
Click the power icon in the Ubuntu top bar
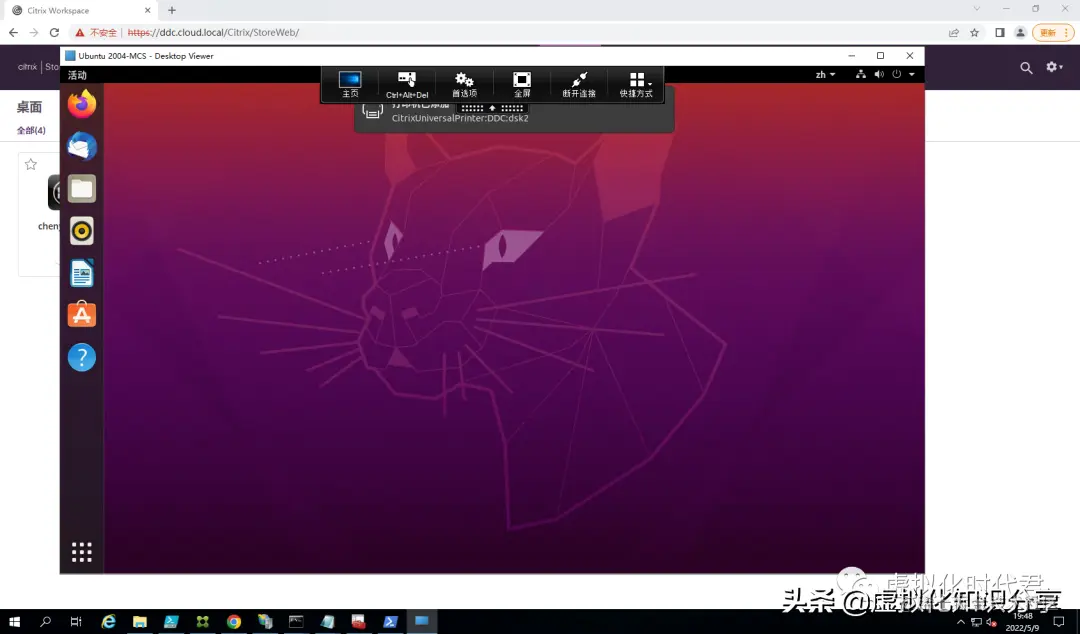tap(897, 74)
